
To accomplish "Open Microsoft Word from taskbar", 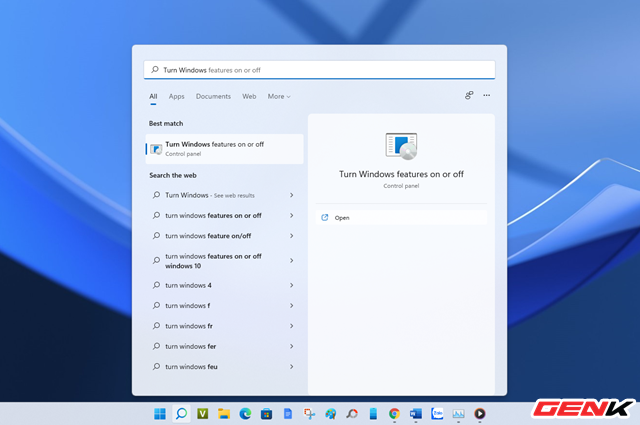I will click(416, 414).
